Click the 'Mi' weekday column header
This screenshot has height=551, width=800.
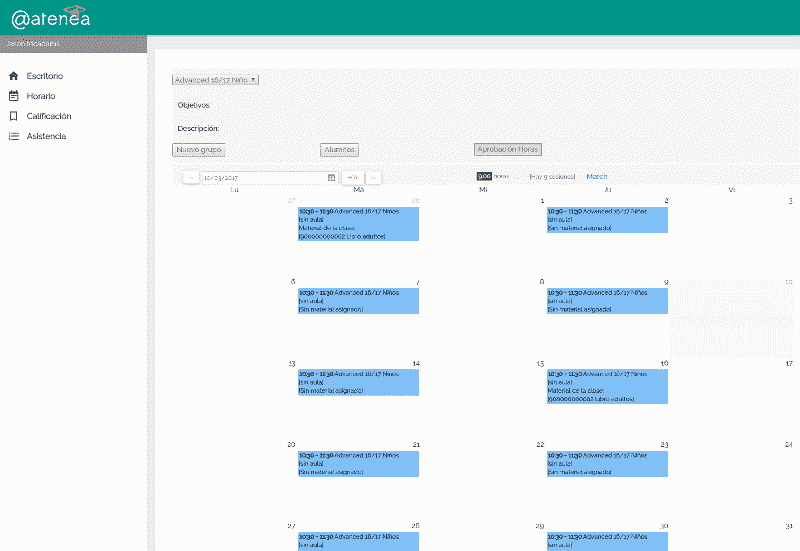click(x=483, y=190)
